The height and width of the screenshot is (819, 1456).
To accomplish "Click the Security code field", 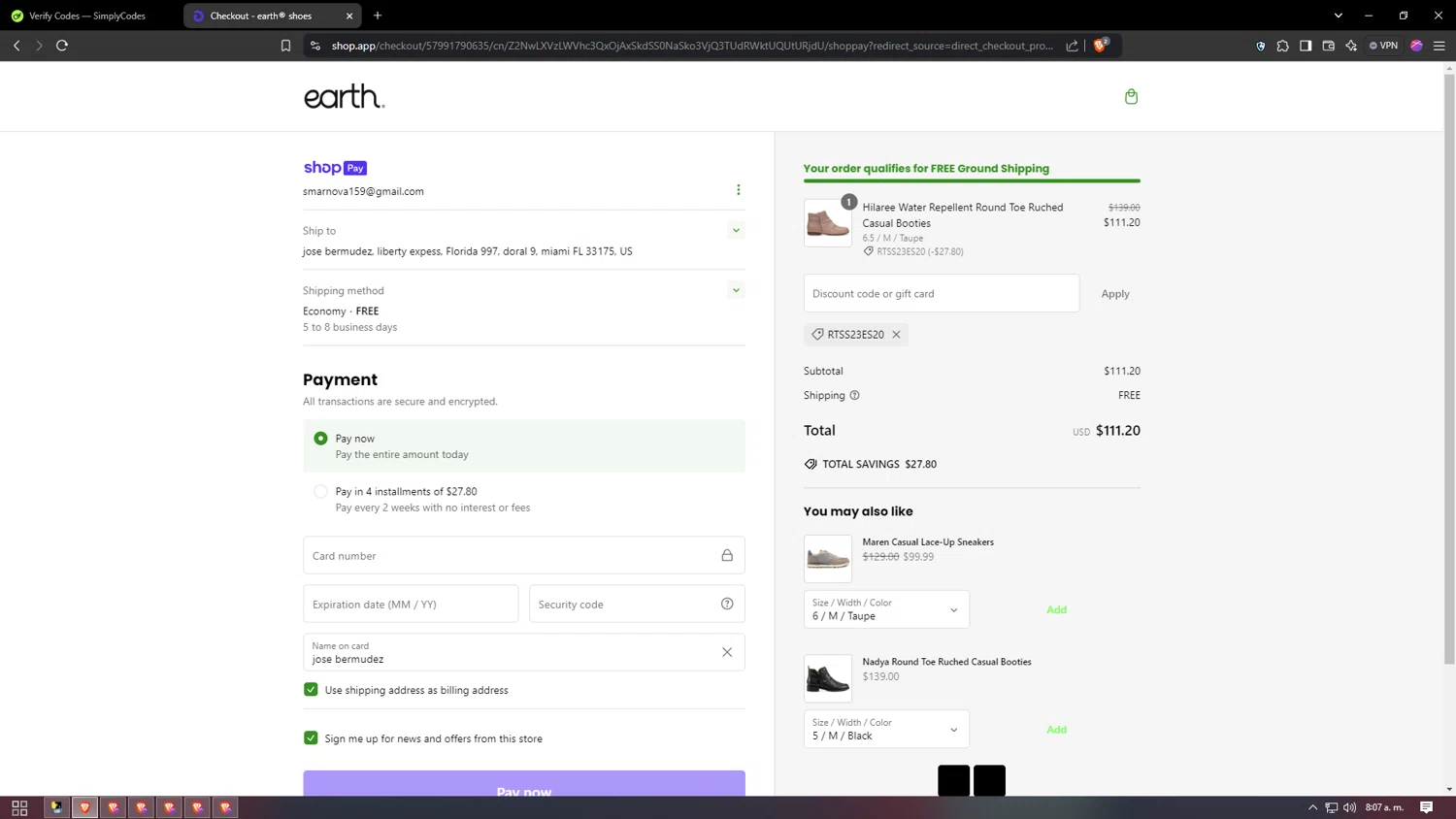I will click(637, 604).
